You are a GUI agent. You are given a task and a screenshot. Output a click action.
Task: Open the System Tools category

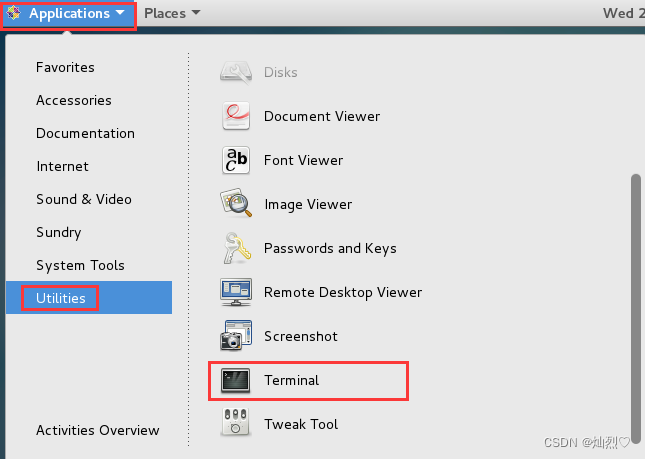80,265
